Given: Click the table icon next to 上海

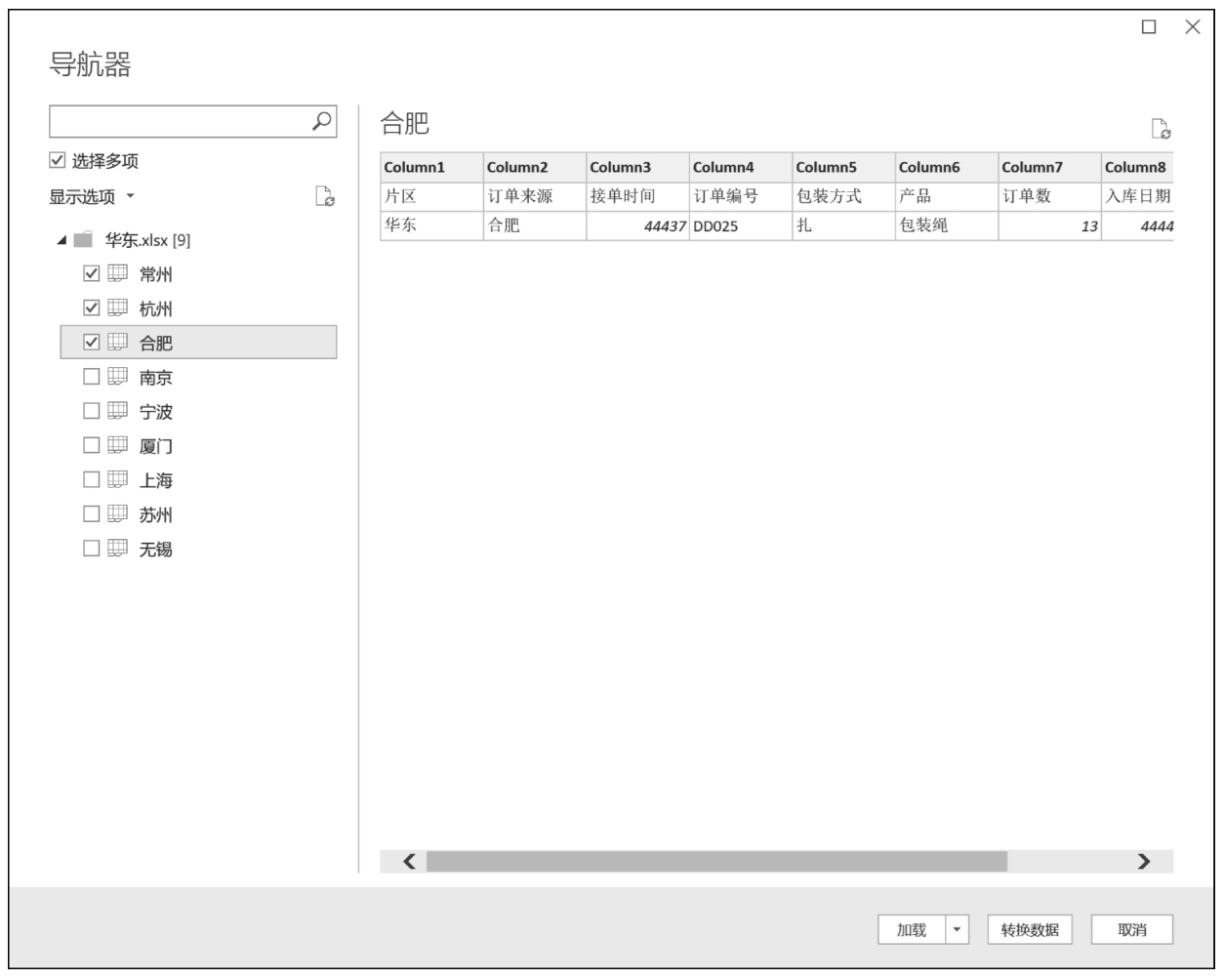Looking at the screenshot, I should pos(117,479).
